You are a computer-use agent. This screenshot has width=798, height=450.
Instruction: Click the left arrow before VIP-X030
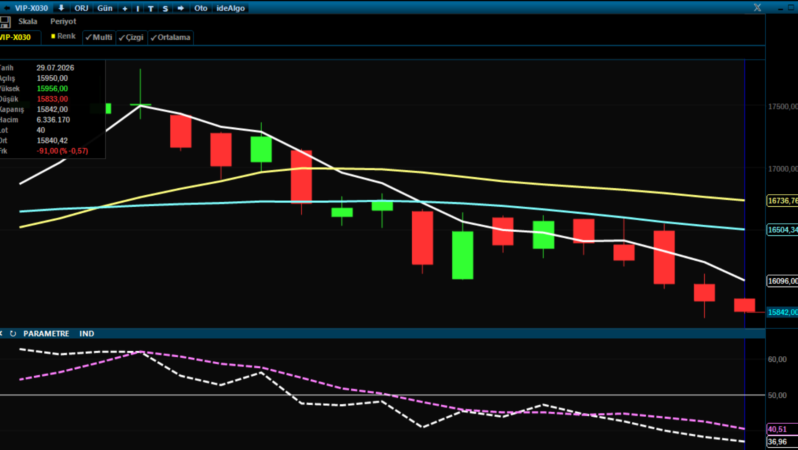coord(7,8)
